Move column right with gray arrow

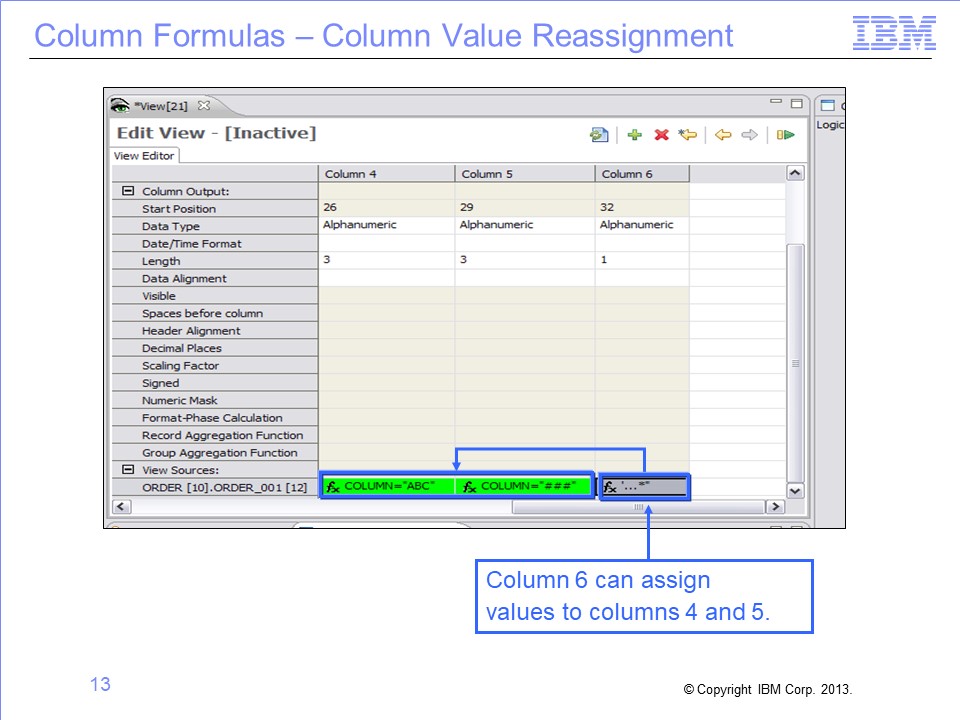(749, 135)
